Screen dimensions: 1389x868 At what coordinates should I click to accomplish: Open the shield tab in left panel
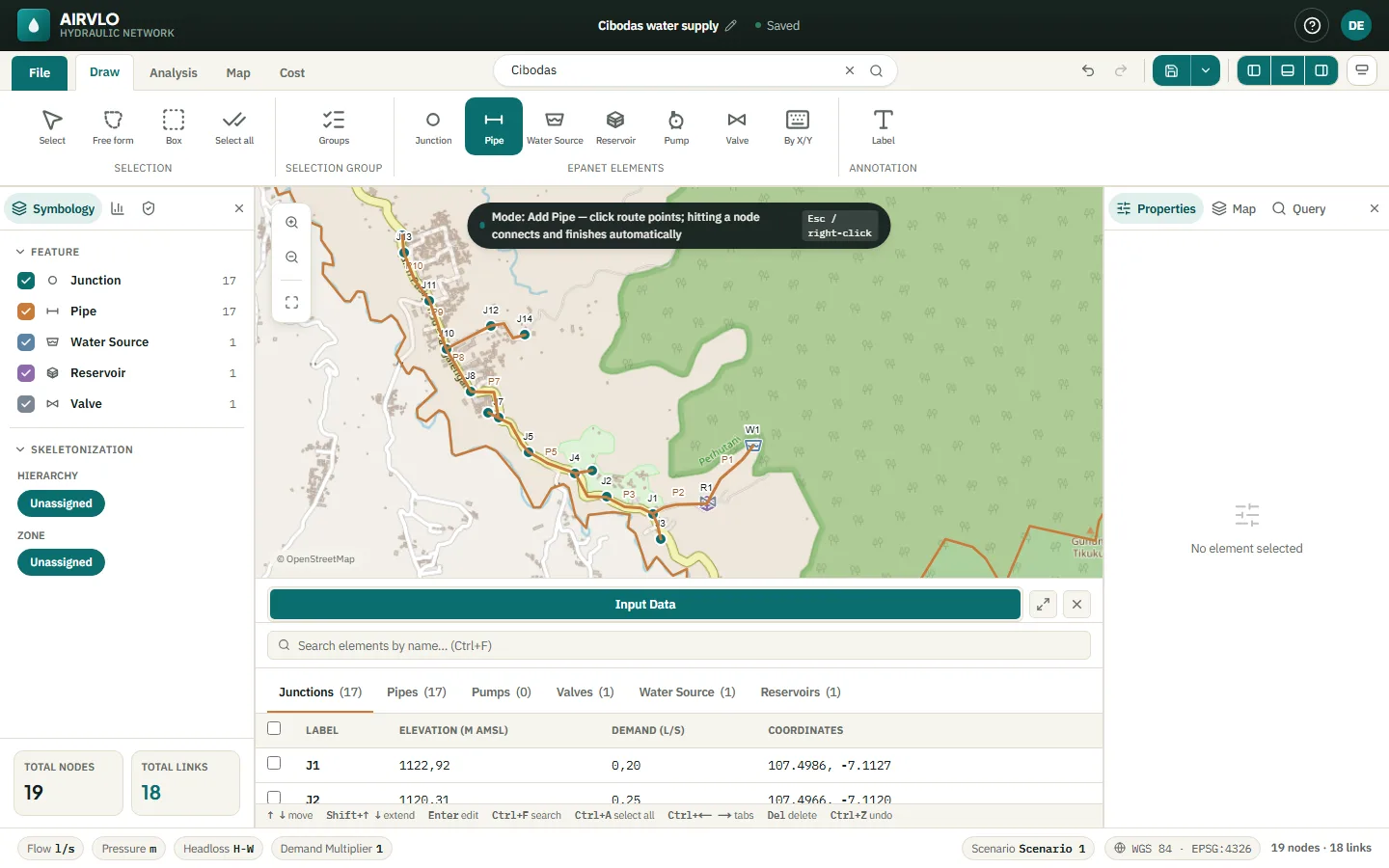149,208
